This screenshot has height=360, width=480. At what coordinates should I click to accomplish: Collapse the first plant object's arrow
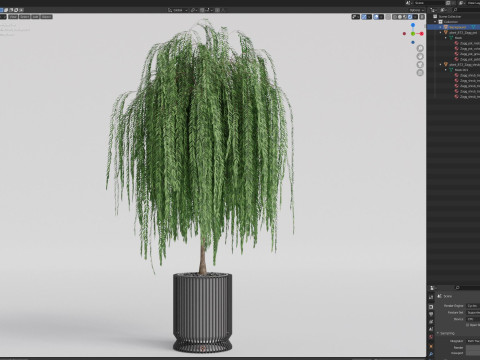pos(440,32)
